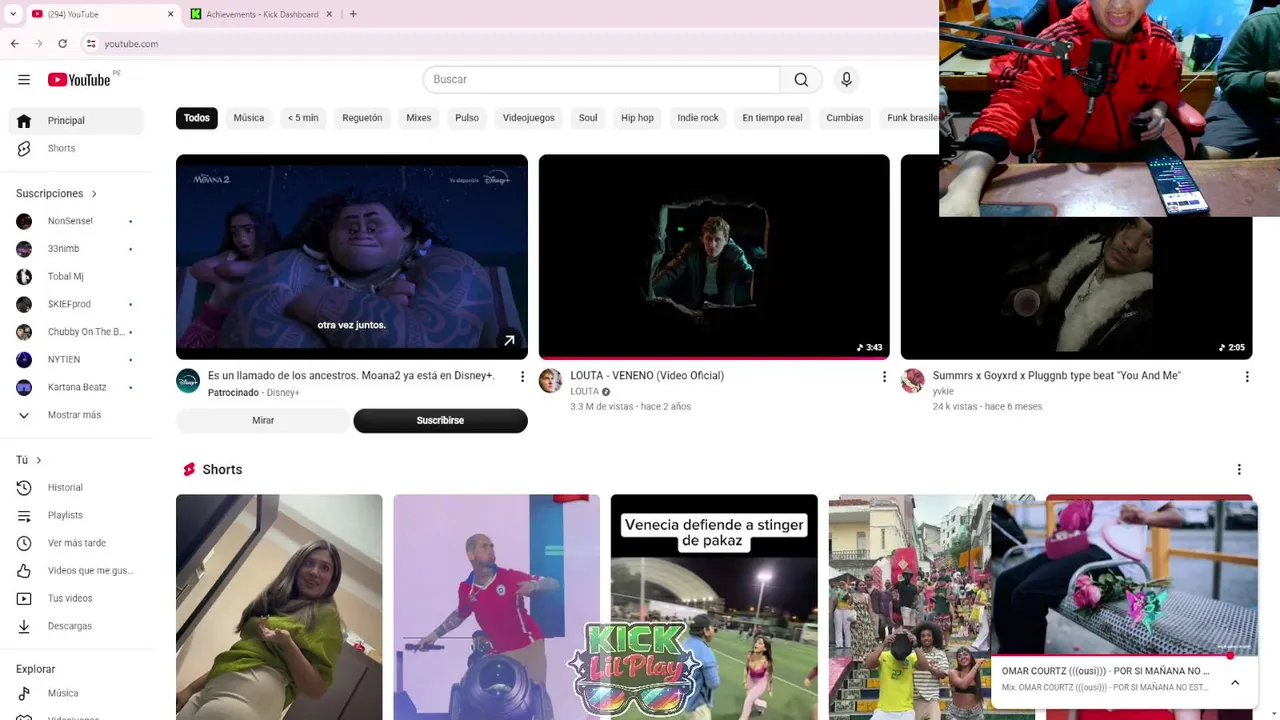
Task: Click the search magnifier button
Action: (x=801, y=80)
